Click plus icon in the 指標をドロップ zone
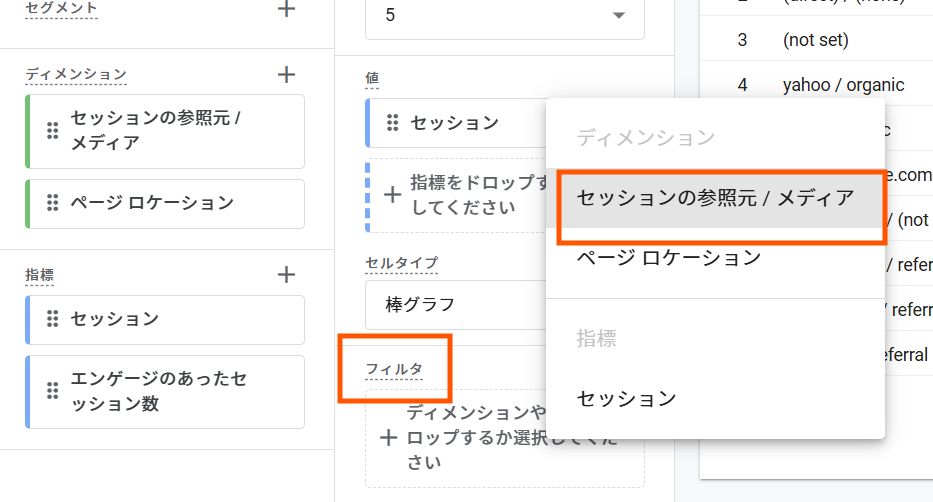The image size is (933, 502). (x=392, y=194)
